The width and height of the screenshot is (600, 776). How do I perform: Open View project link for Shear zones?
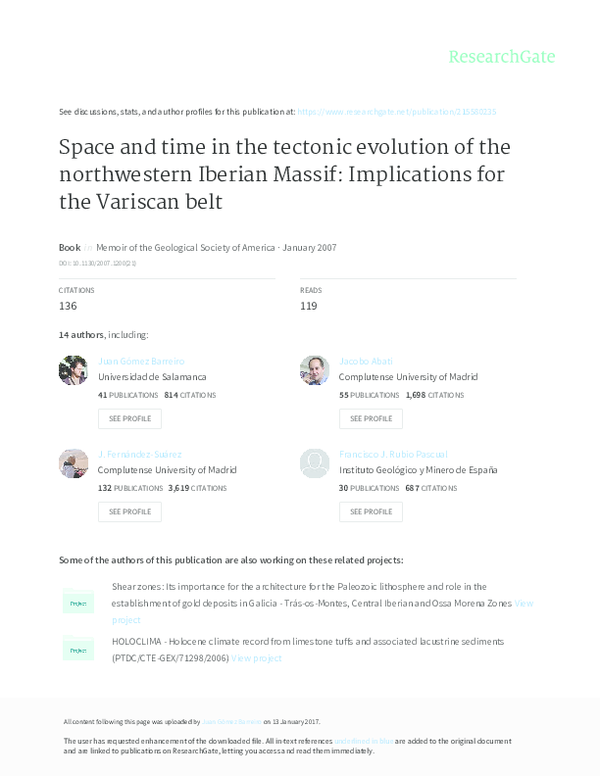524,604
